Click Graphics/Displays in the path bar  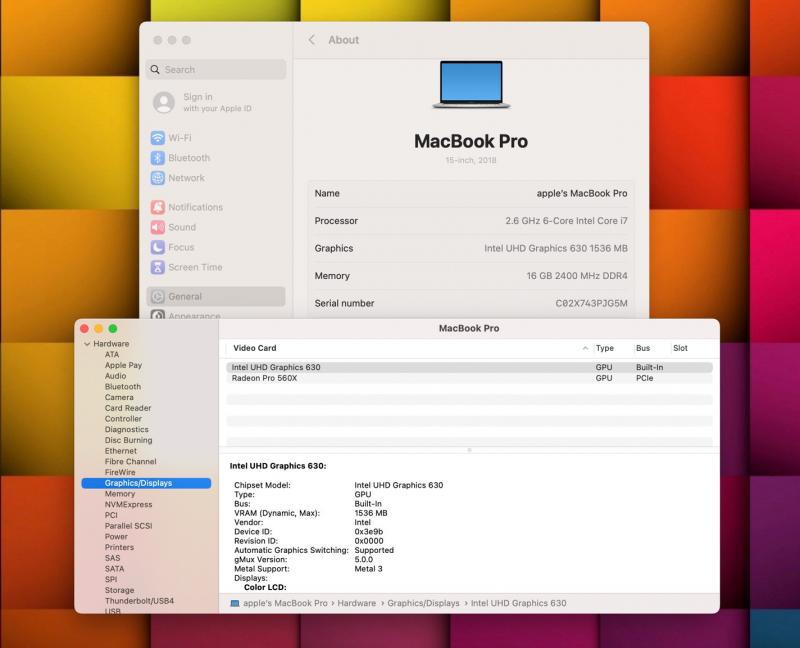coord(423,603)
